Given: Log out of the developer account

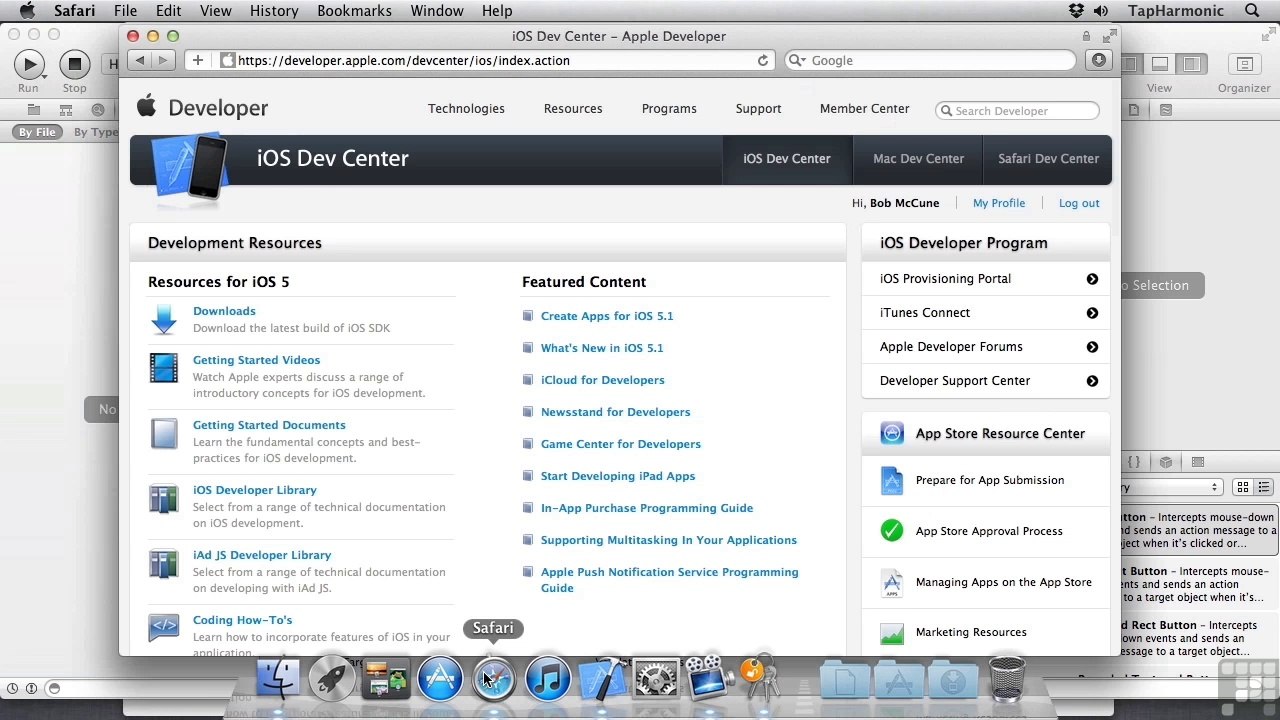Looking at the screenshot, I should tap(1079, 203).
